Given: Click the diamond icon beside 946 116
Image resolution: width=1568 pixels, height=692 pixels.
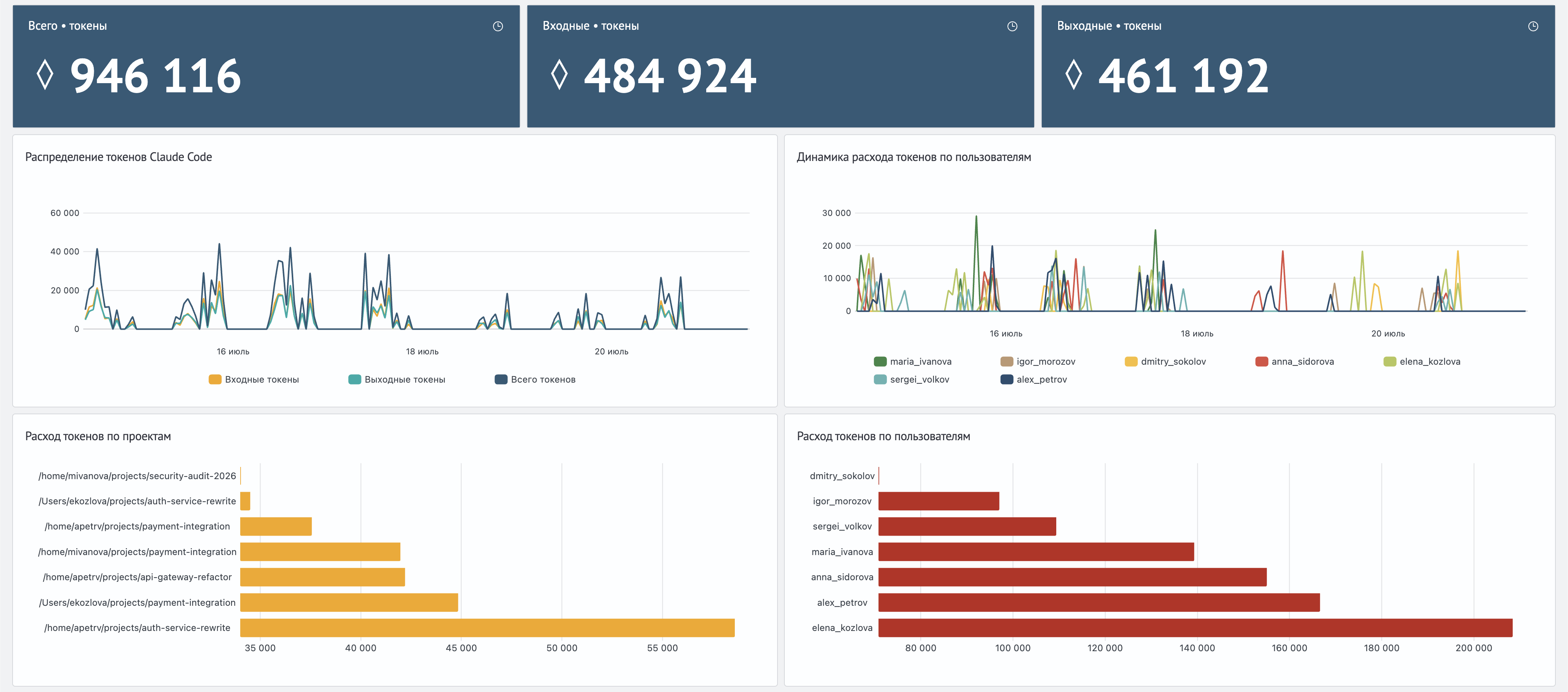Looking at the screenshot, I should coord(45,75).
